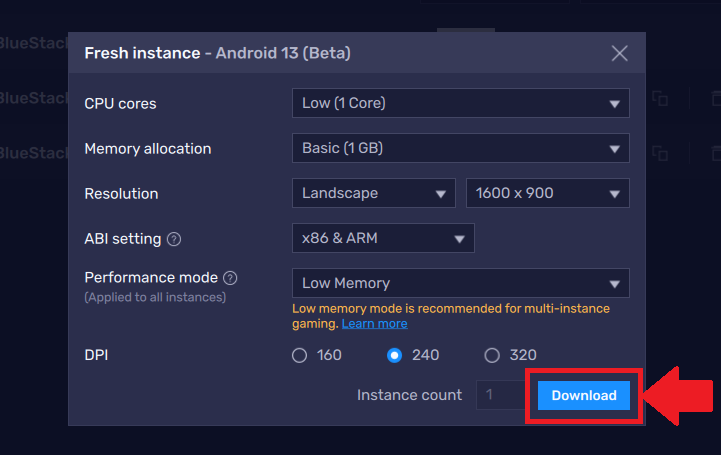The height and width of the screenshot is (455, 721).
Task: Open the Landscape orientation dropdown
Action: (374, 193)
